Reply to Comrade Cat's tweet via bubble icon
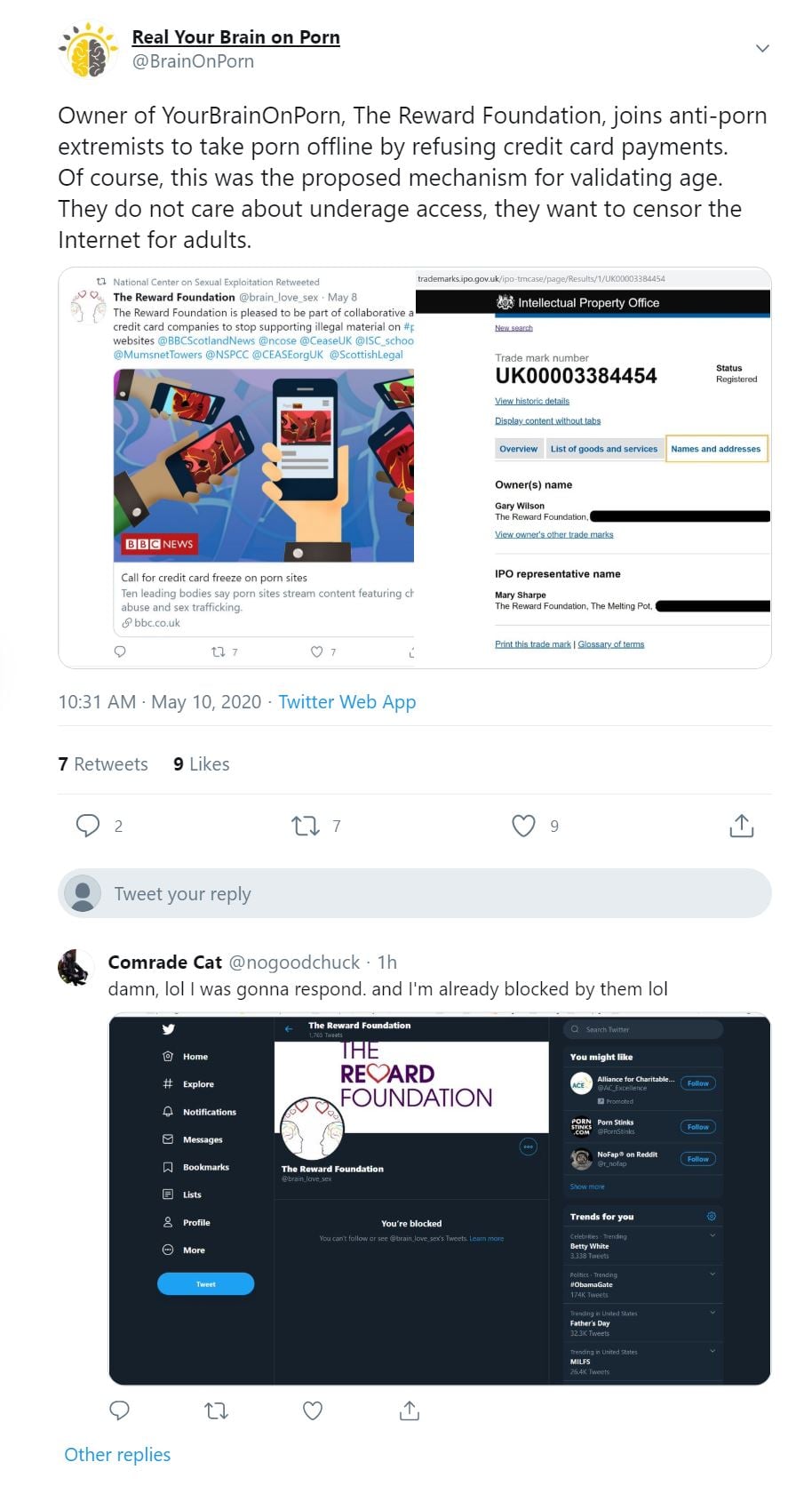The width and height of the screenshot is (812, 1494). [x=119, y=1410]
